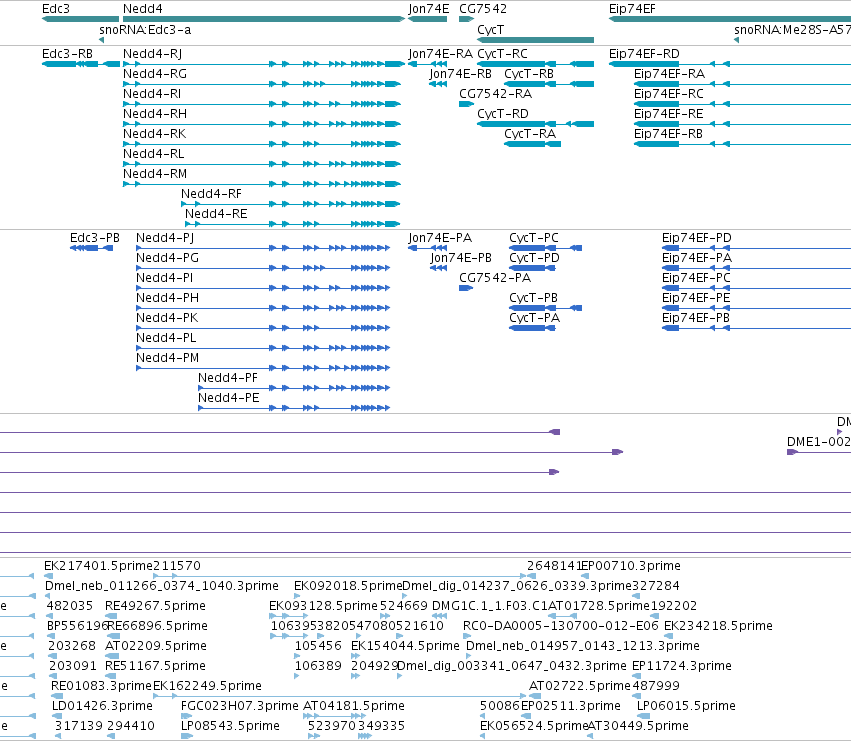
Task: Click the Nedd4 gene bar
Action: coord(264,19)
